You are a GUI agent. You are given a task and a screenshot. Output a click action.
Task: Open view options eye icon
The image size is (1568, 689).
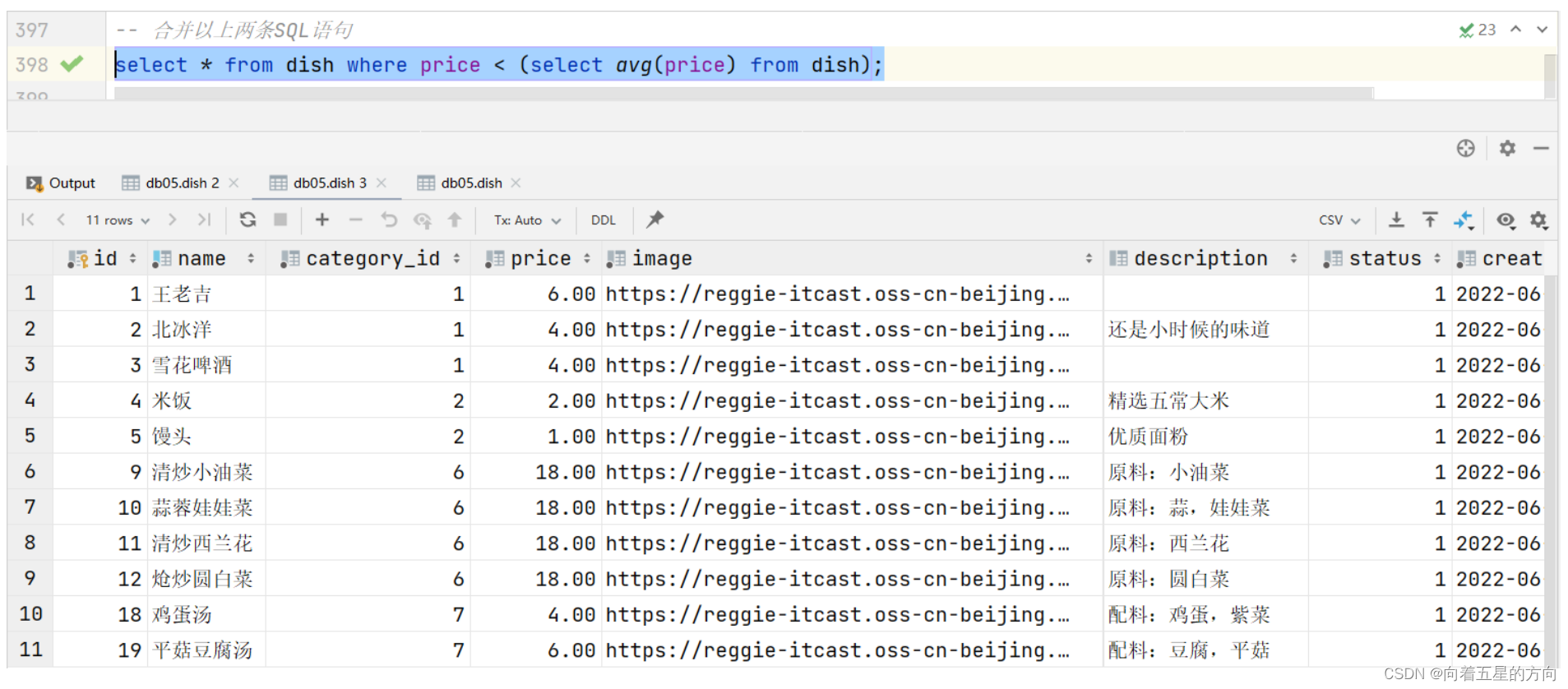coord(1506,220)
